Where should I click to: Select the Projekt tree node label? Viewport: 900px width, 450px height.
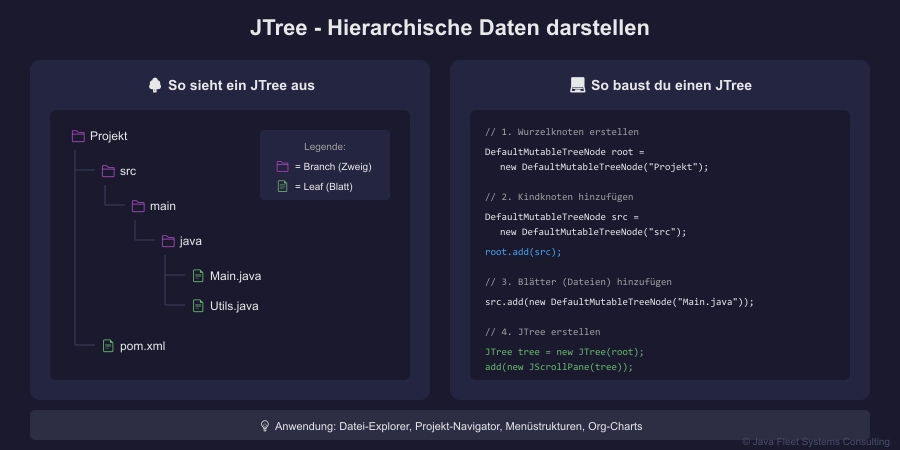(x=109, y=136)
